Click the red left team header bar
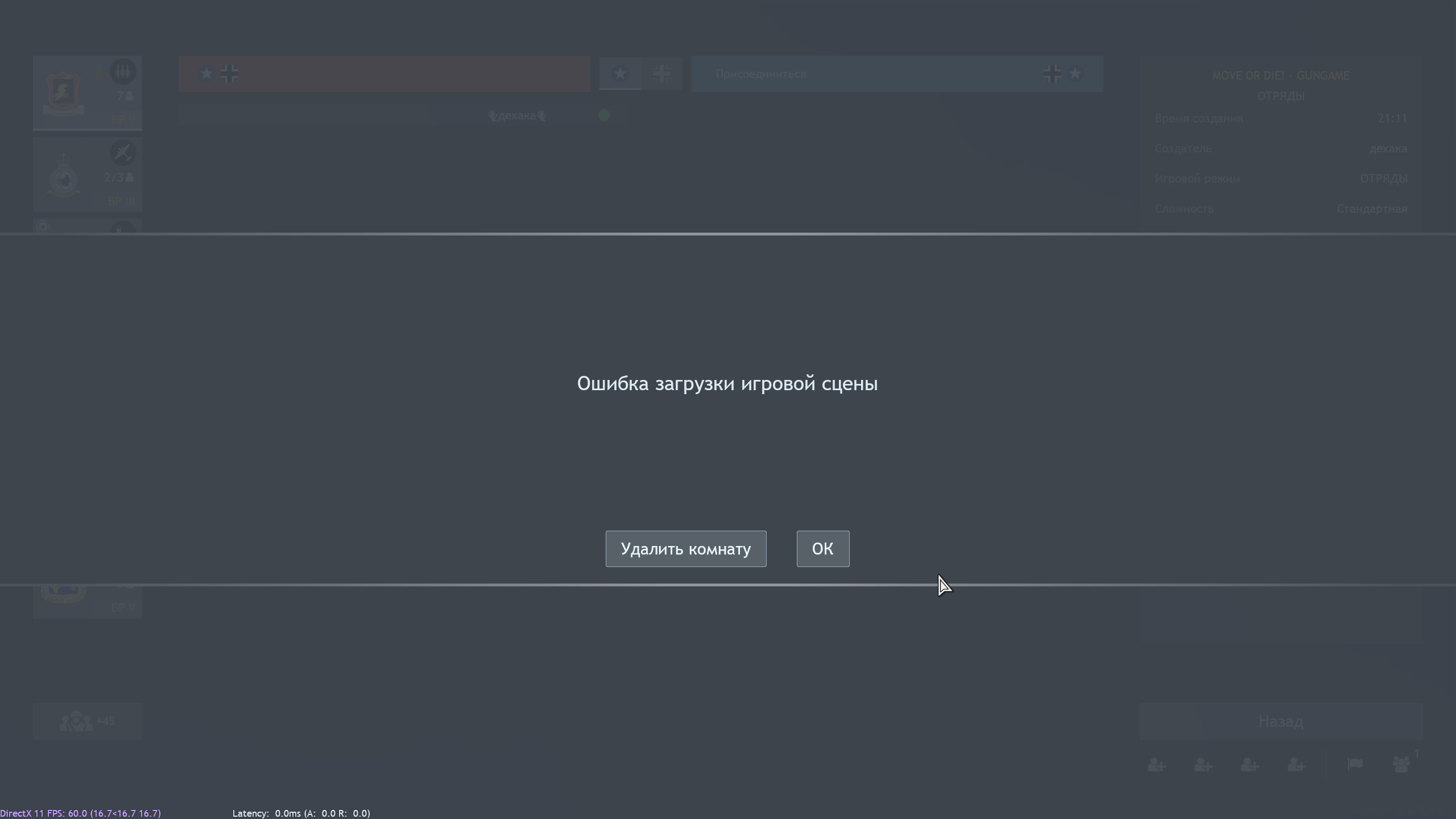 point(384,74)
